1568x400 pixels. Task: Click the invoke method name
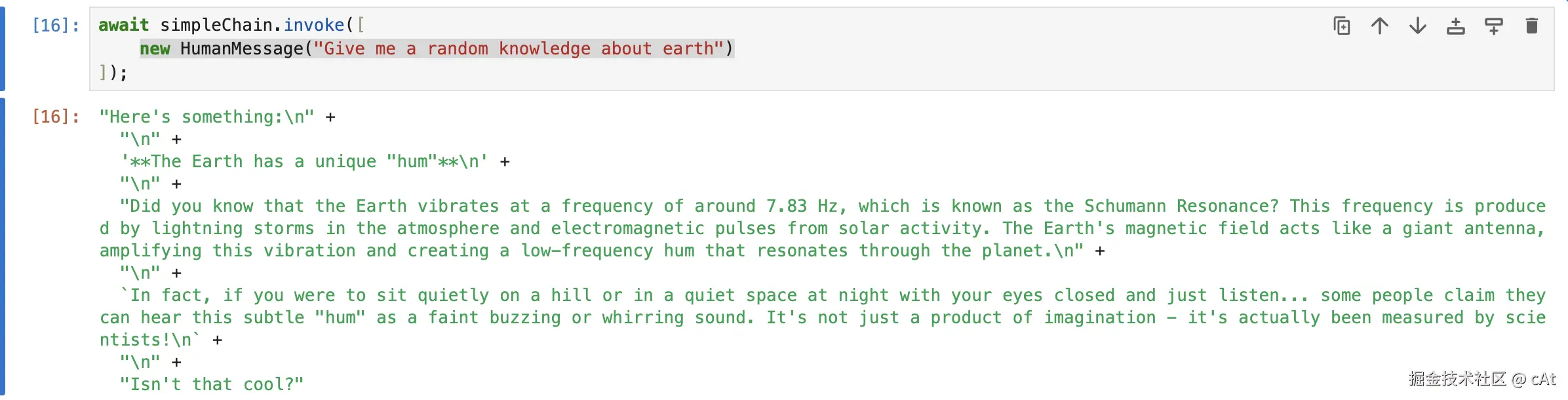click(314, 25)
